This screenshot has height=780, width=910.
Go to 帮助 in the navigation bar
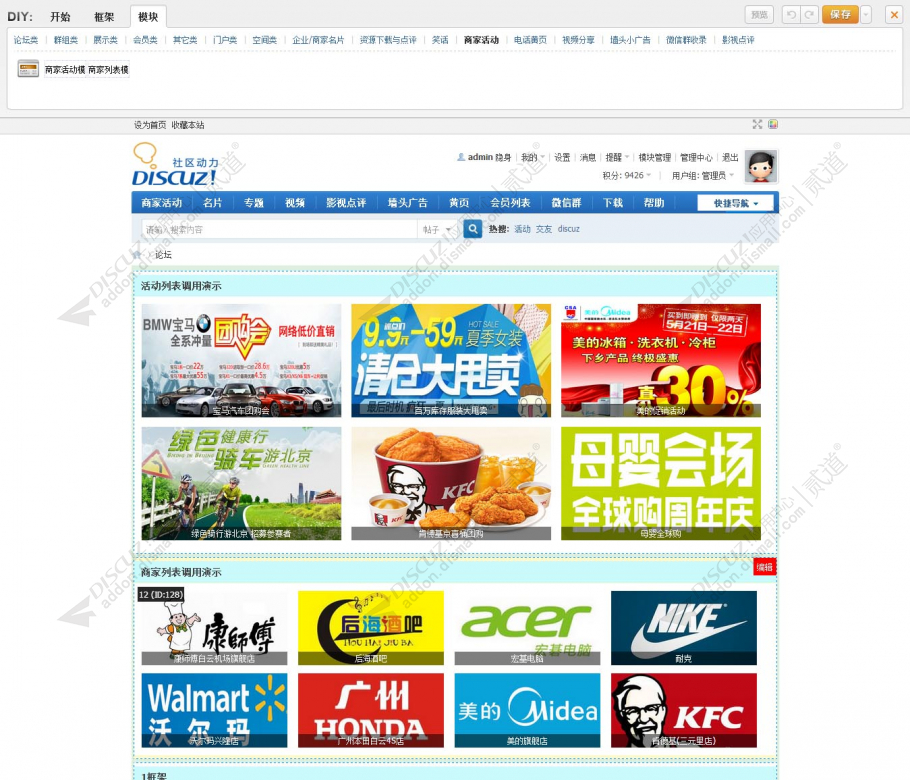coord(654,203)
